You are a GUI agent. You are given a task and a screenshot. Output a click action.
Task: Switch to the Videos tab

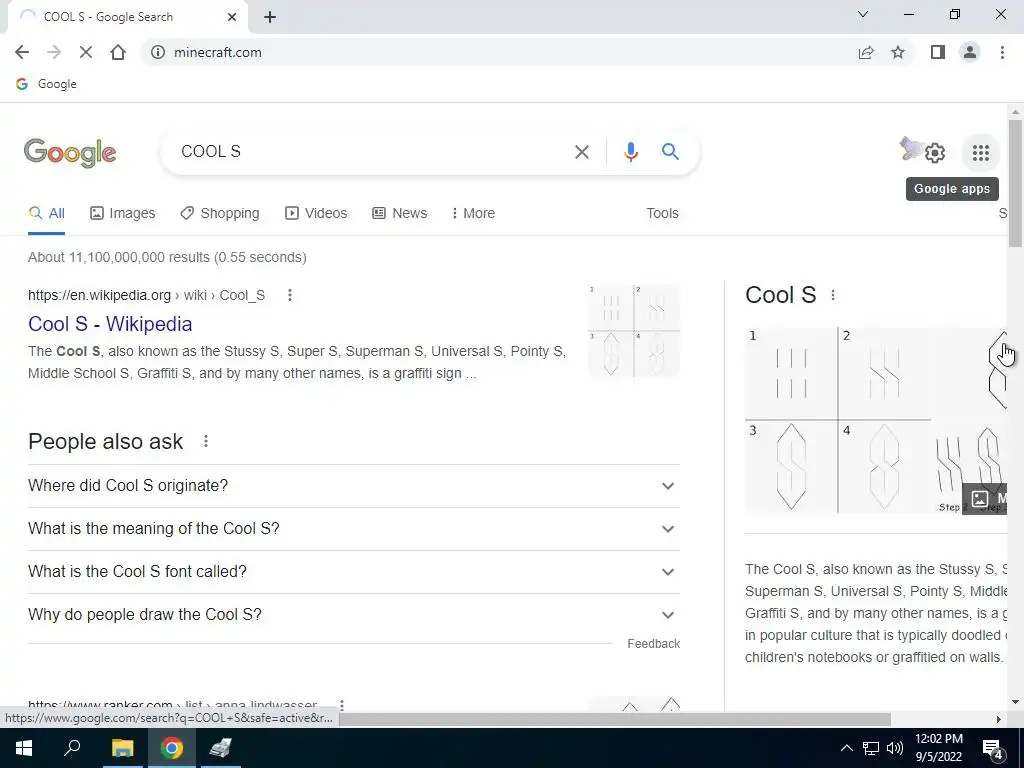point(316,214)
